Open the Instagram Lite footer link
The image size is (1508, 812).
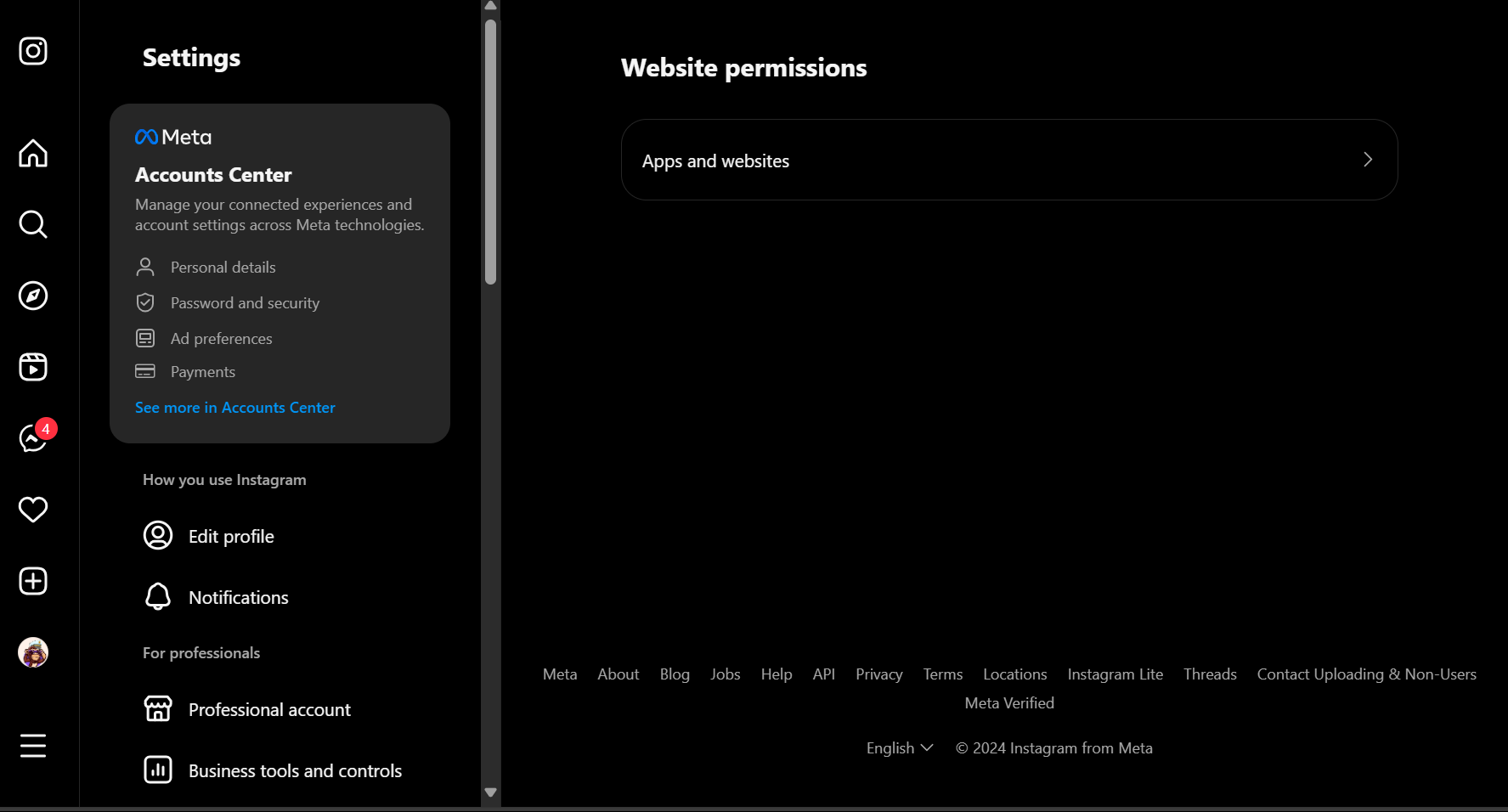[1115, 674]
